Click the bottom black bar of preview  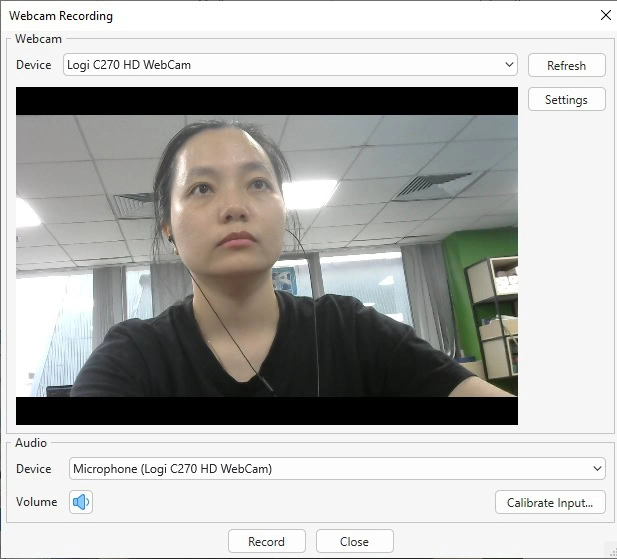266,411
